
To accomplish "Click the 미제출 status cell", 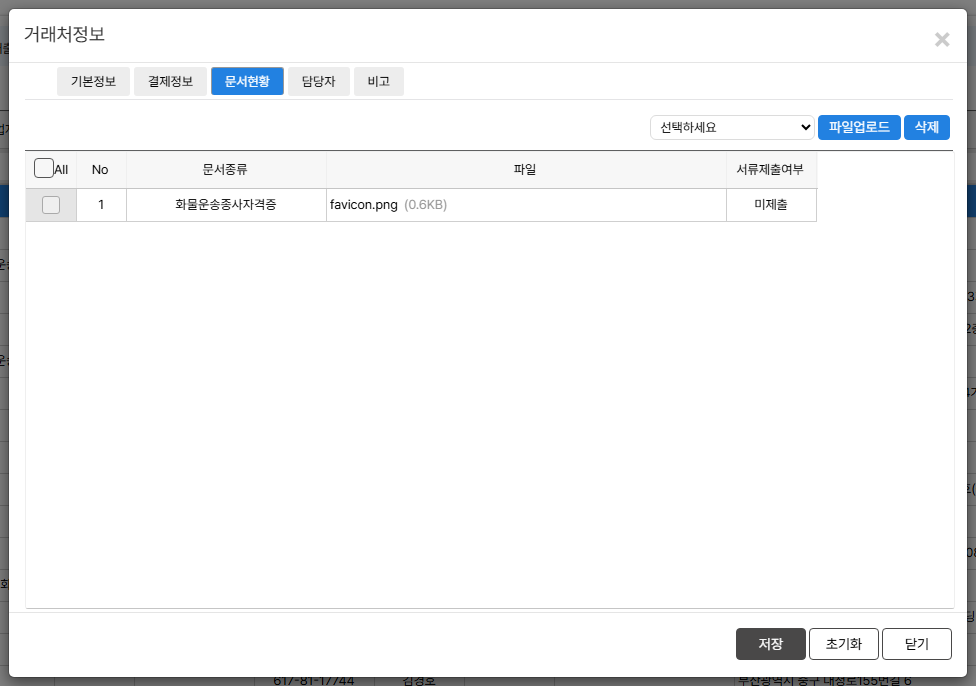I will click(x=771, y=205).
